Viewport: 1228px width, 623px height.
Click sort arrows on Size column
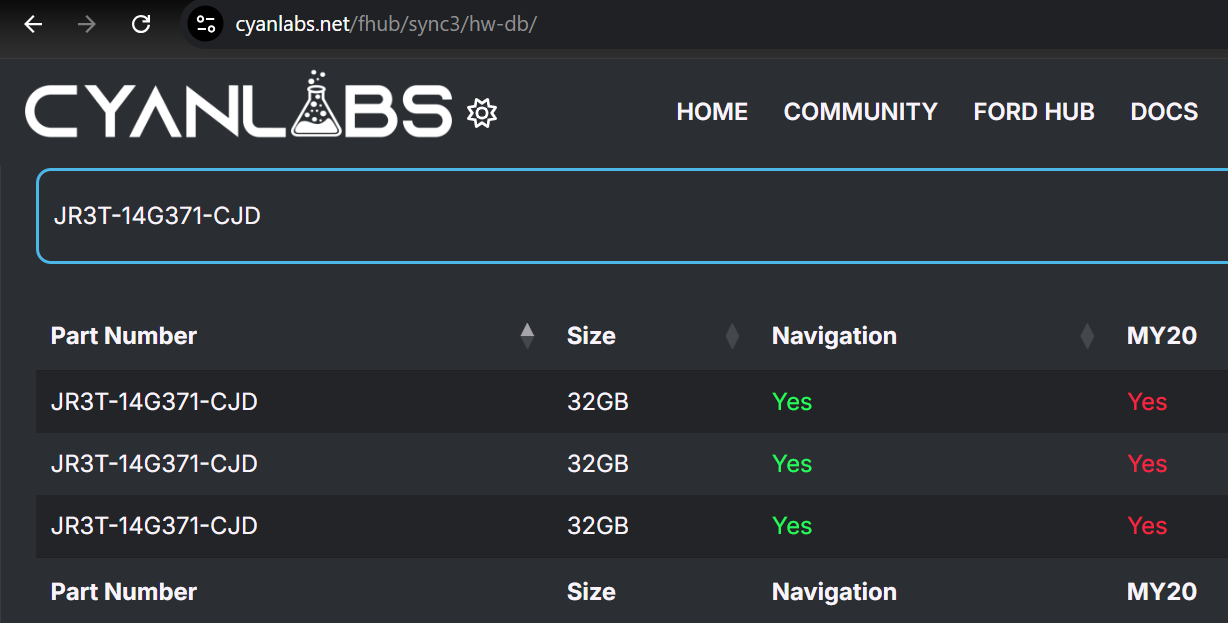tap(731, 336)
